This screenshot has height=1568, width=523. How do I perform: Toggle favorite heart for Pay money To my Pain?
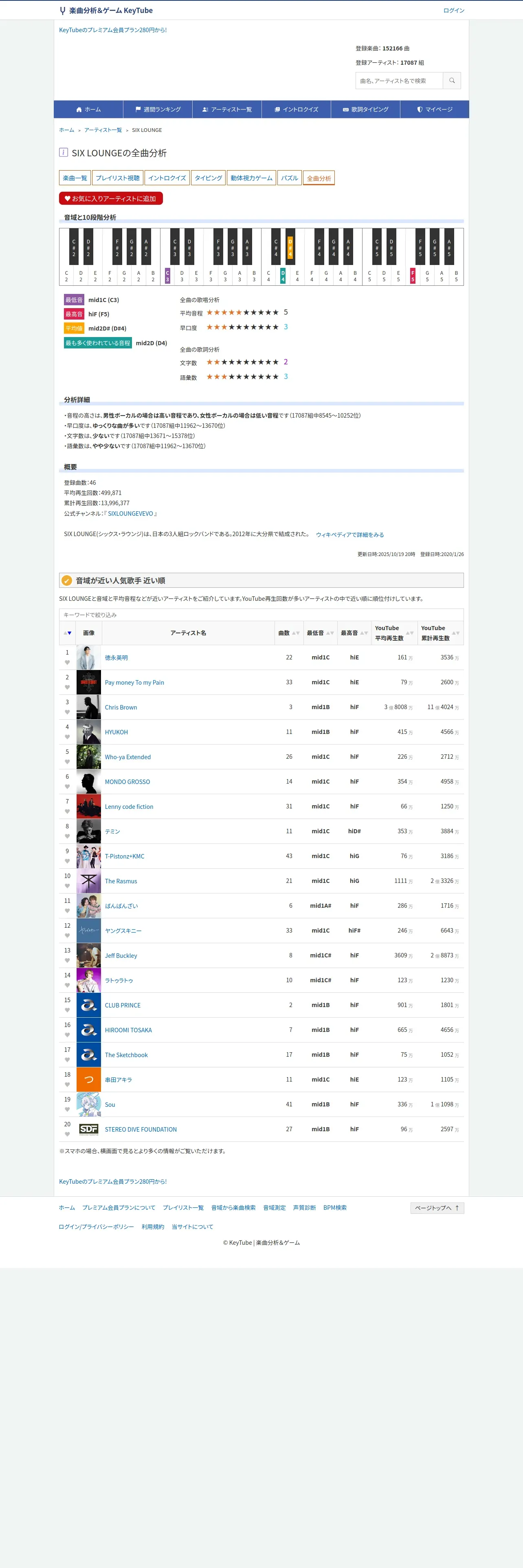point(67,688)
